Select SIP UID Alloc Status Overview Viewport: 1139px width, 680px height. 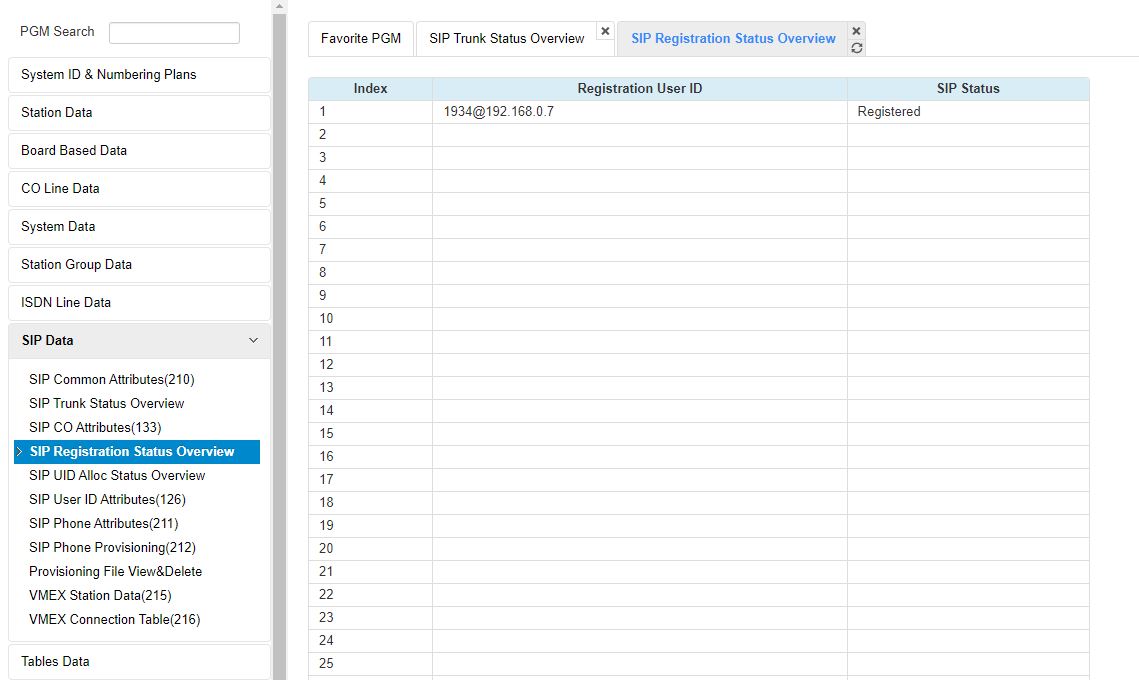[x=117, y=476]
